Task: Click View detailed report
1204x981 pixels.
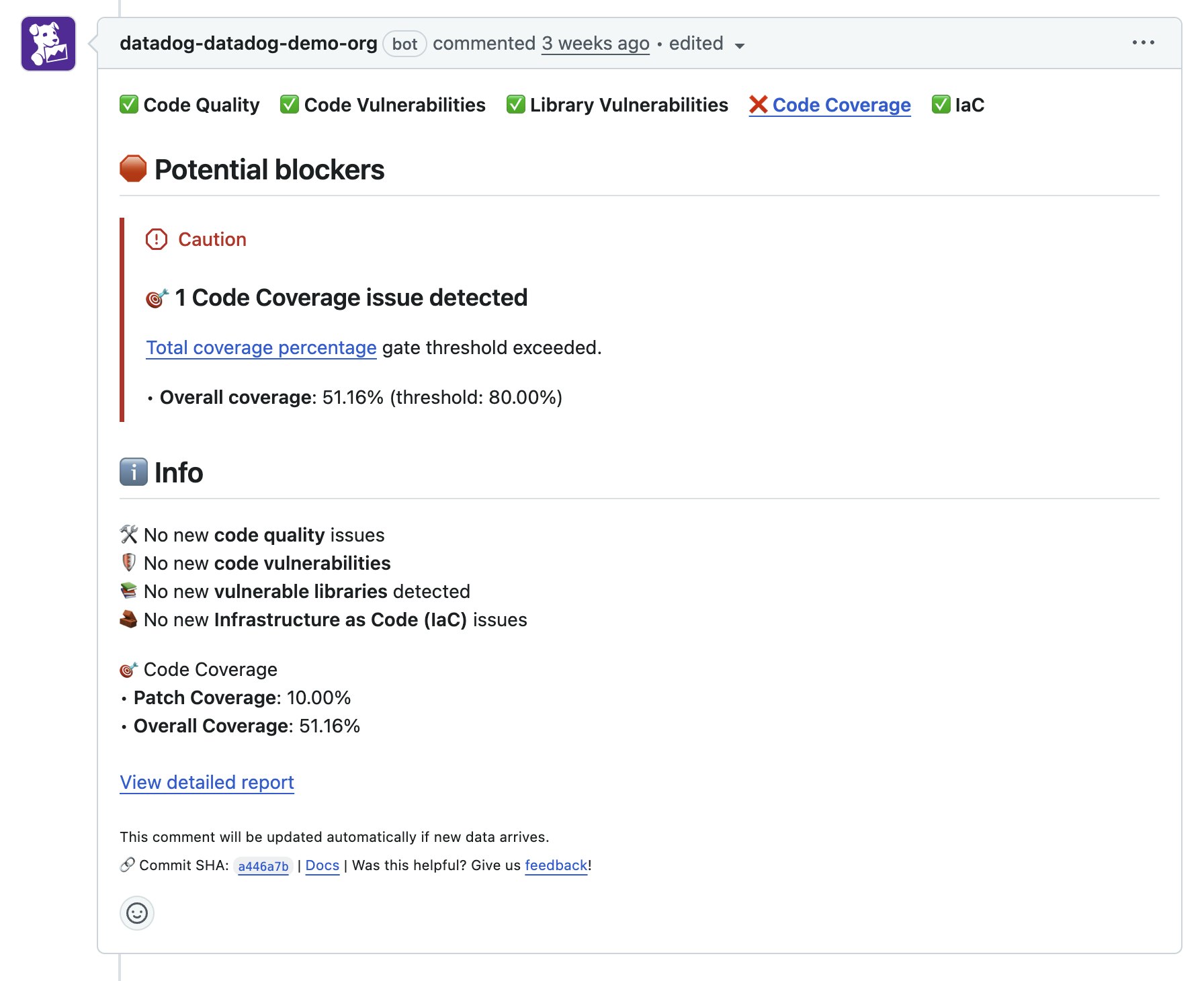Action: (x=206, y=781)
